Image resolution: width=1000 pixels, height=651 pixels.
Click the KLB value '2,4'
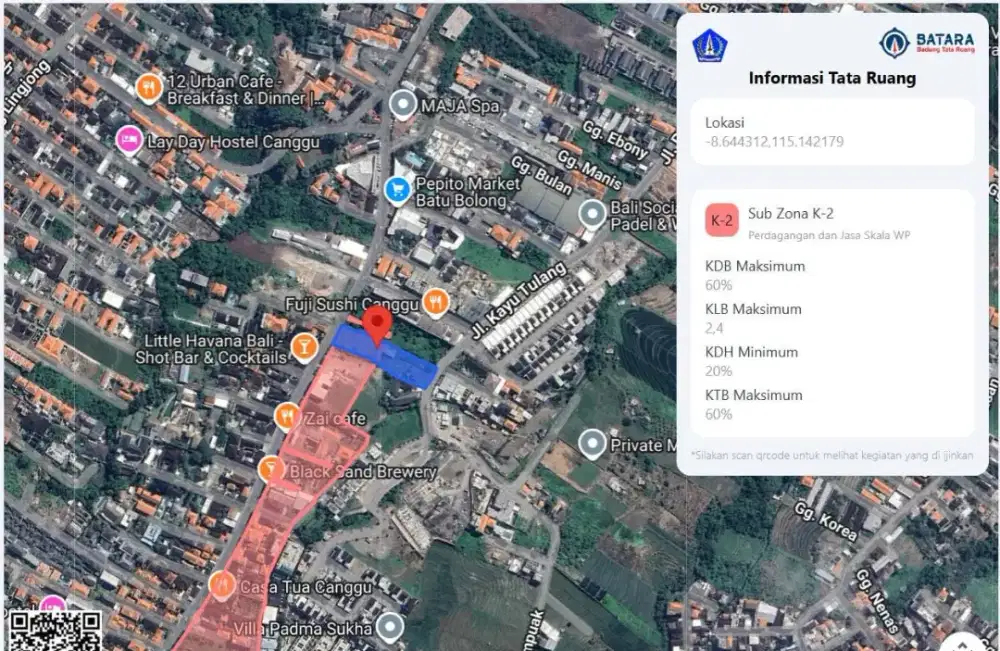tap(714, 328)
